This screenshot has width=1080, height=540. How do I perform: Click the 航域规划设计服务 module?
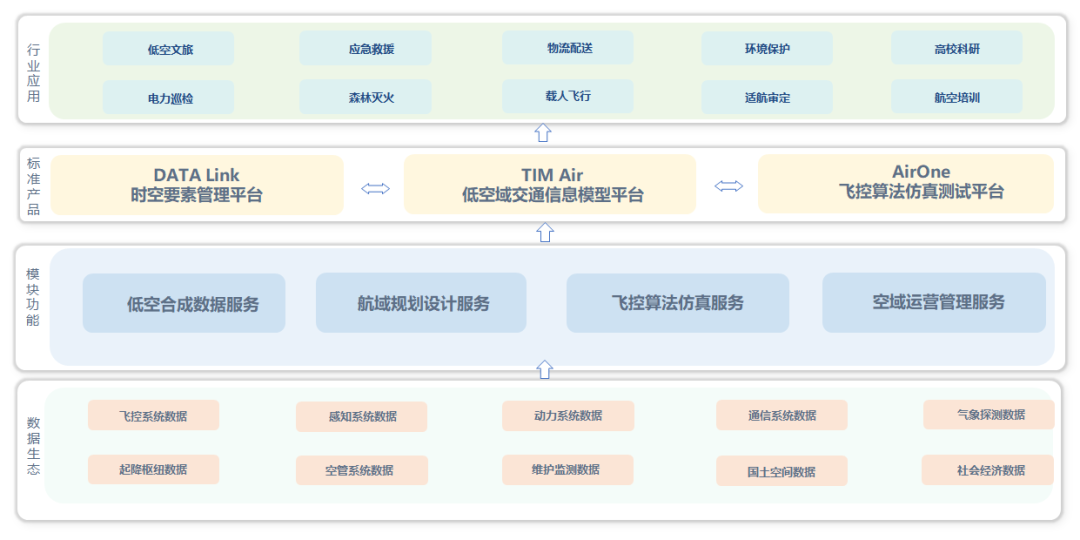point(421,302)
